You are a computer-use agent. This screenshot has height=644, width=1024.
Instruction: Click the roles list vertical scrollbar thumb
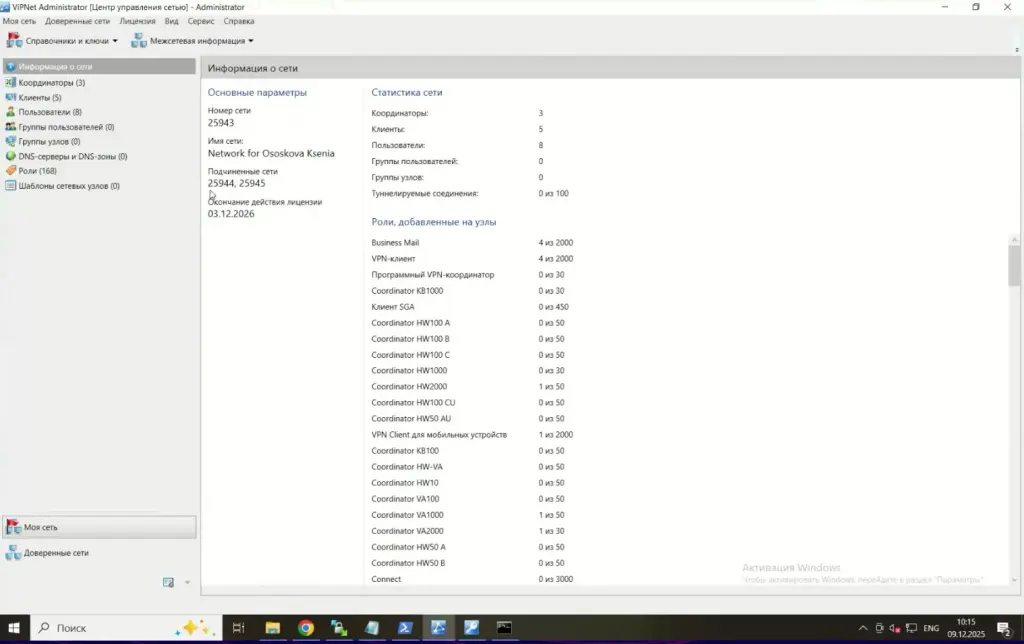(x=1014, y=265)
